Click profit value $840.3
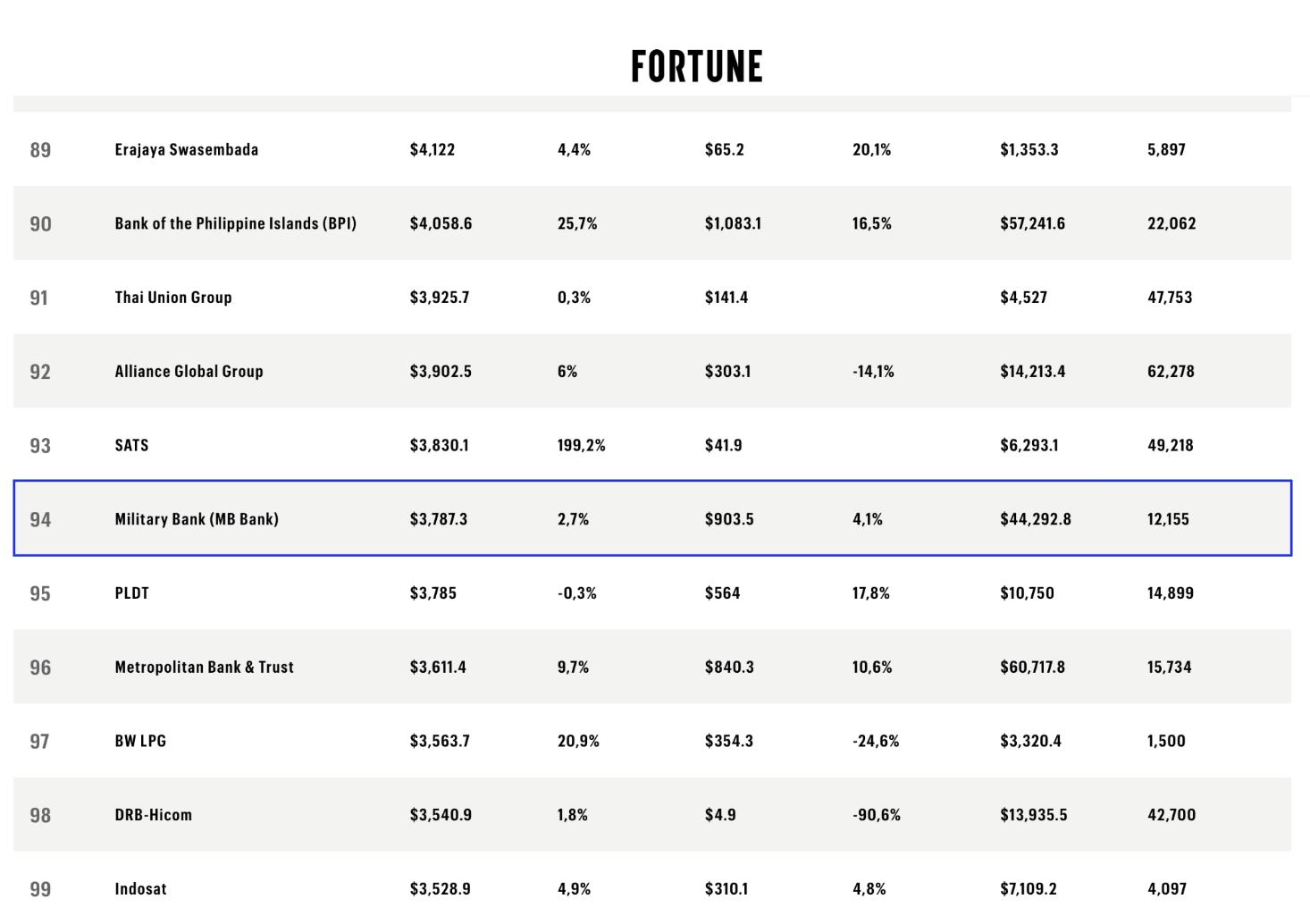This screenshot has width=1310, height=924. [x=729, y=668]
